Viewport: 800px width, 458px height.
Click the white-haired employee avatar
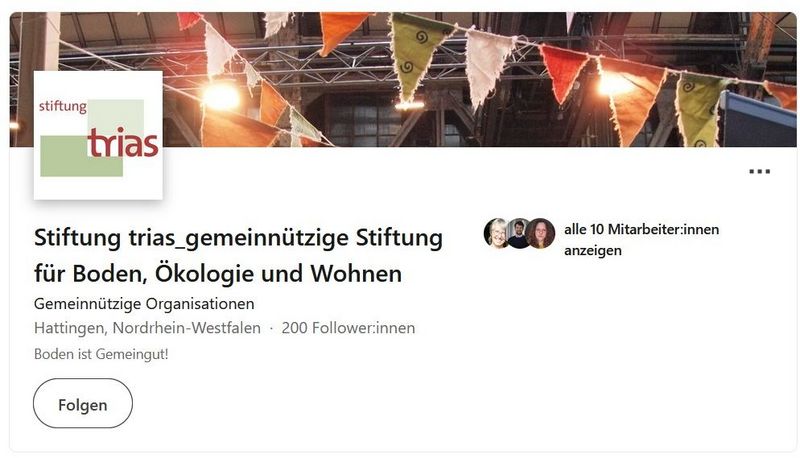click(x=495, y=233)
